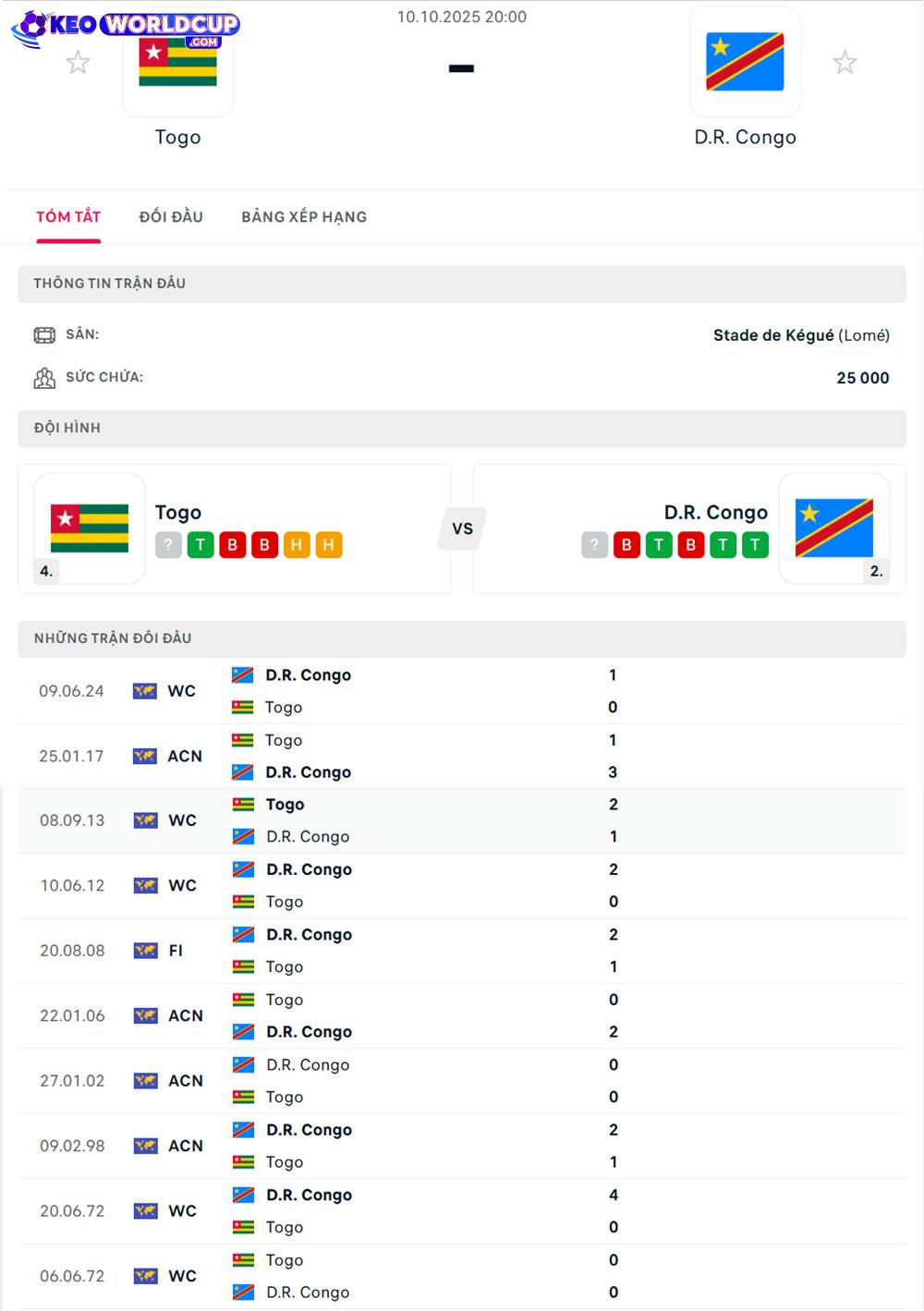Open the TÓM TẮT tab
924x1311 pixels.
tap(68, 217)
